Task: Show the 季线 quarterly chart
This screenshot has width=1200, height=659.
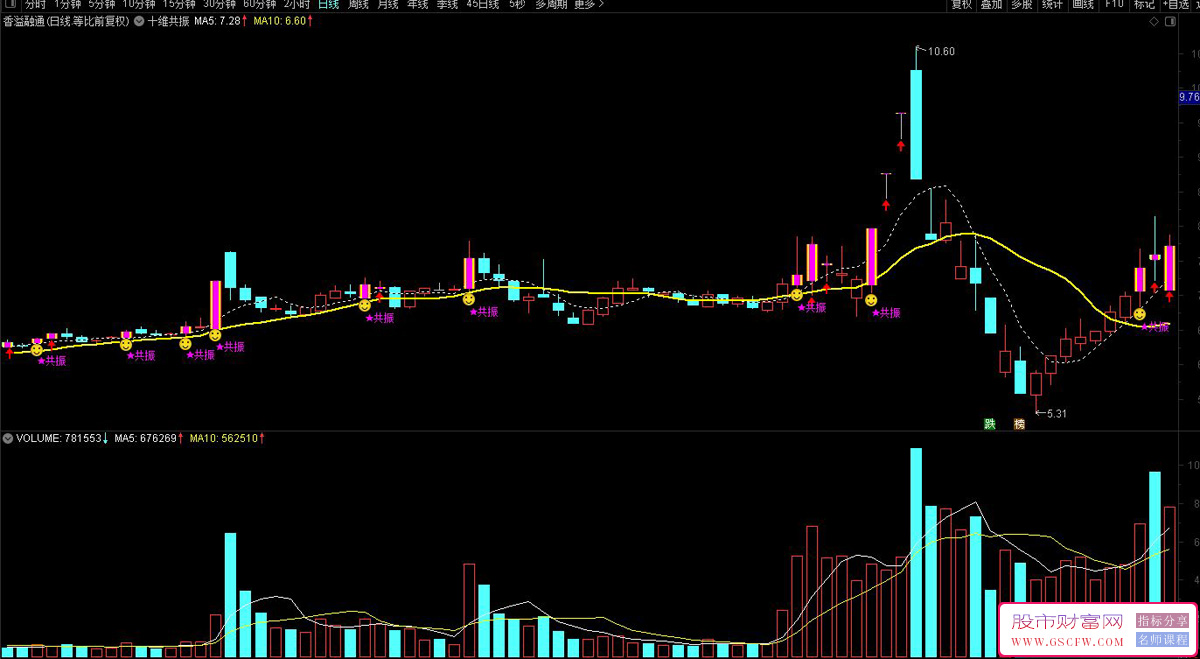Action: 446,4
